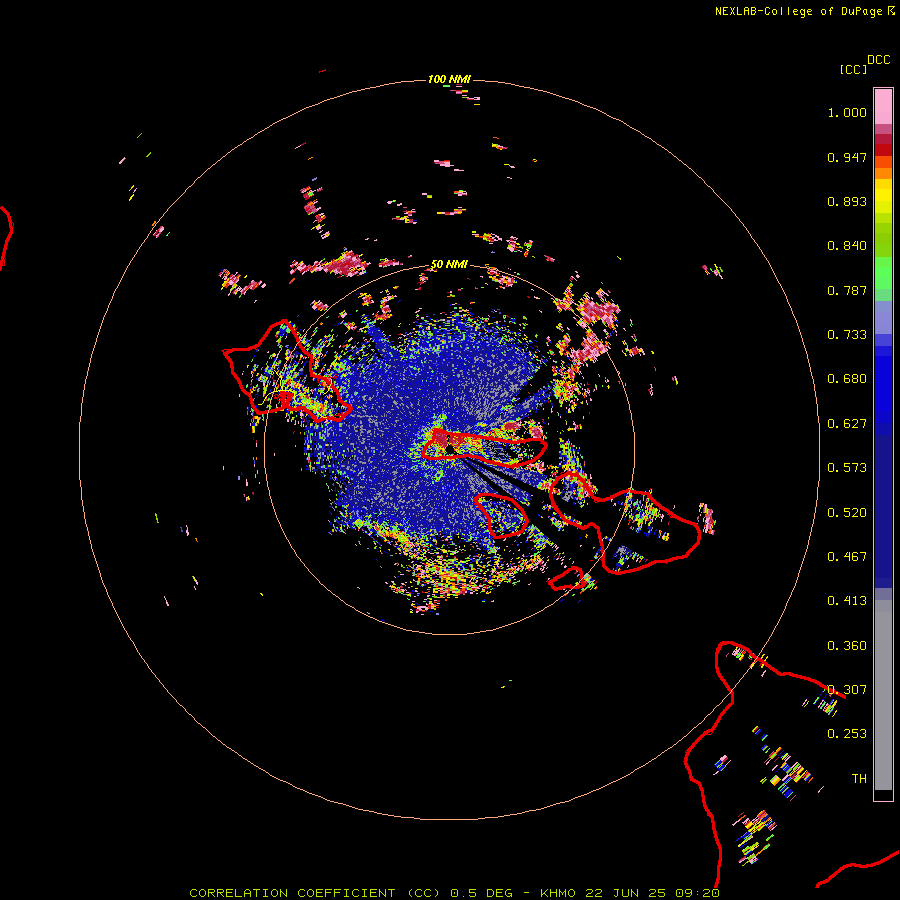900x900 pixels.
Task: Click the 50 NMI range ring label
Action: click(449, 264)
